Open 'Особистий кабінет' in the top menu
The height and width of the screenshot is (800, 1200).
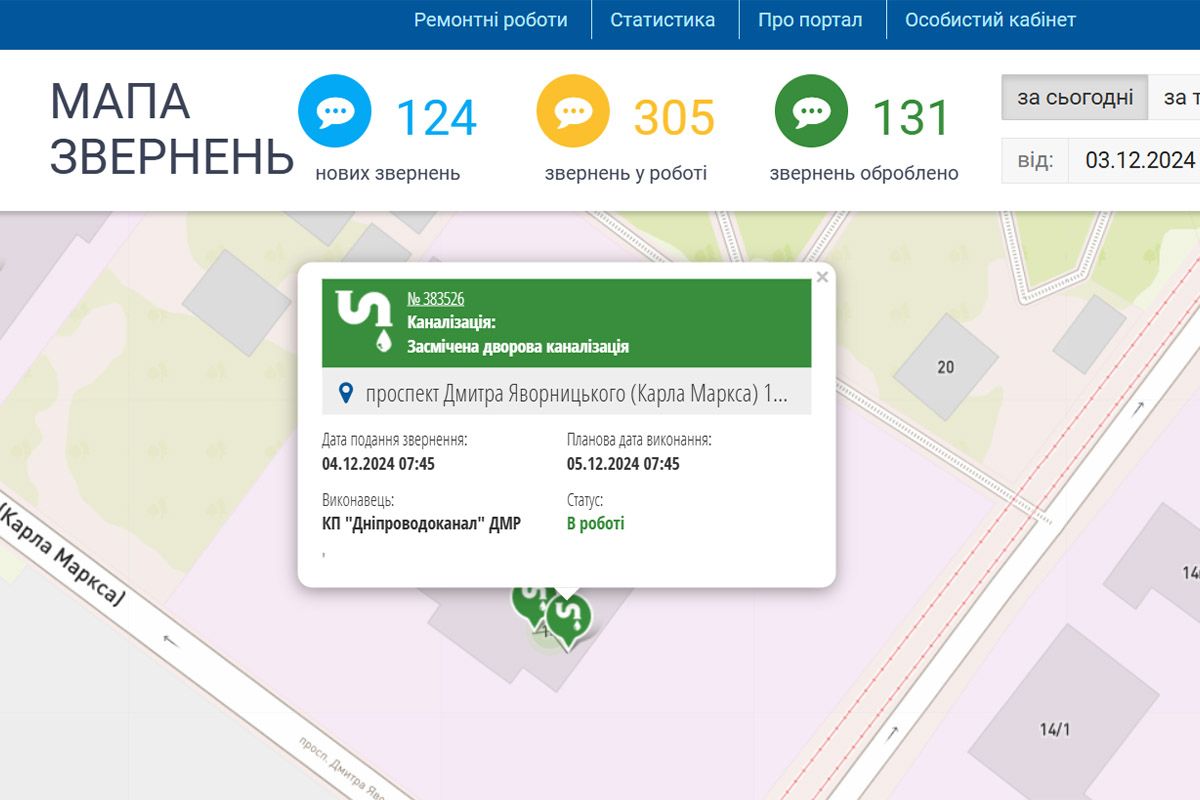coord(990,18)
